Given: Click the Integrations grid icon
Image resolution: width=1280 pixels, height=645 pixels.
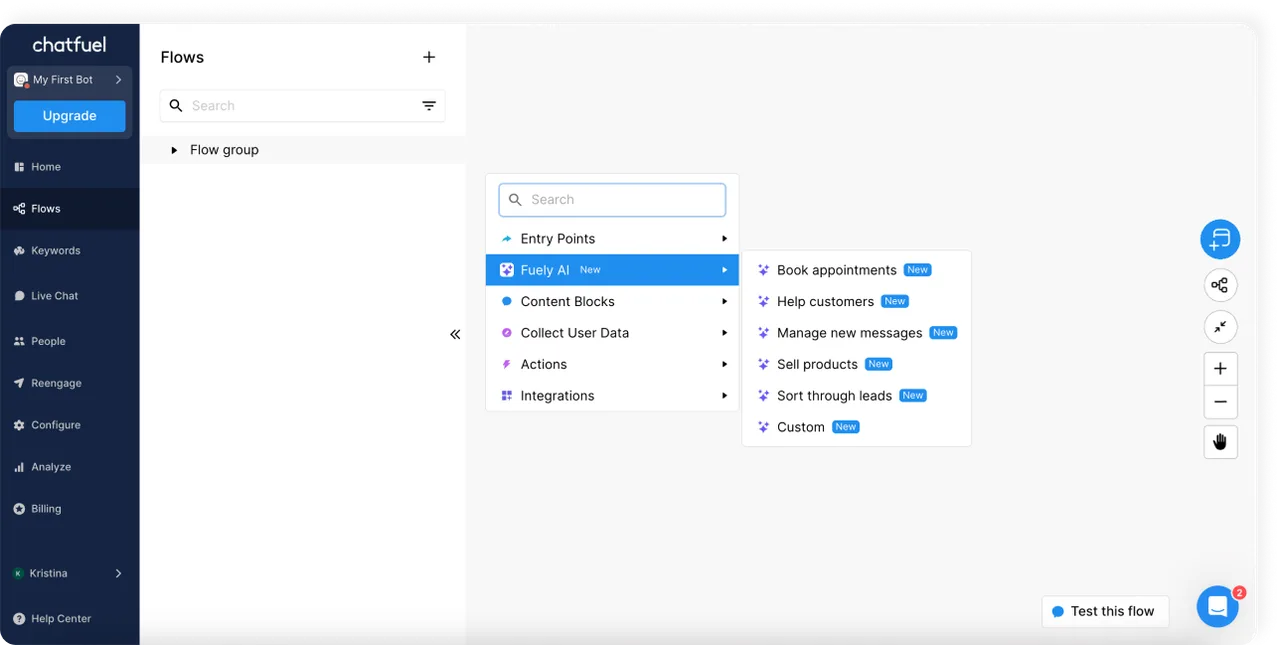Looking at the screenshot, I should 507,396.
